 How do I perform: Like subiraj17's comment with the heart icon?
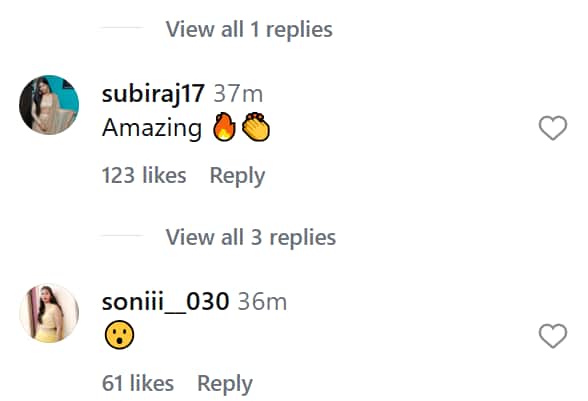pos(553,128)
